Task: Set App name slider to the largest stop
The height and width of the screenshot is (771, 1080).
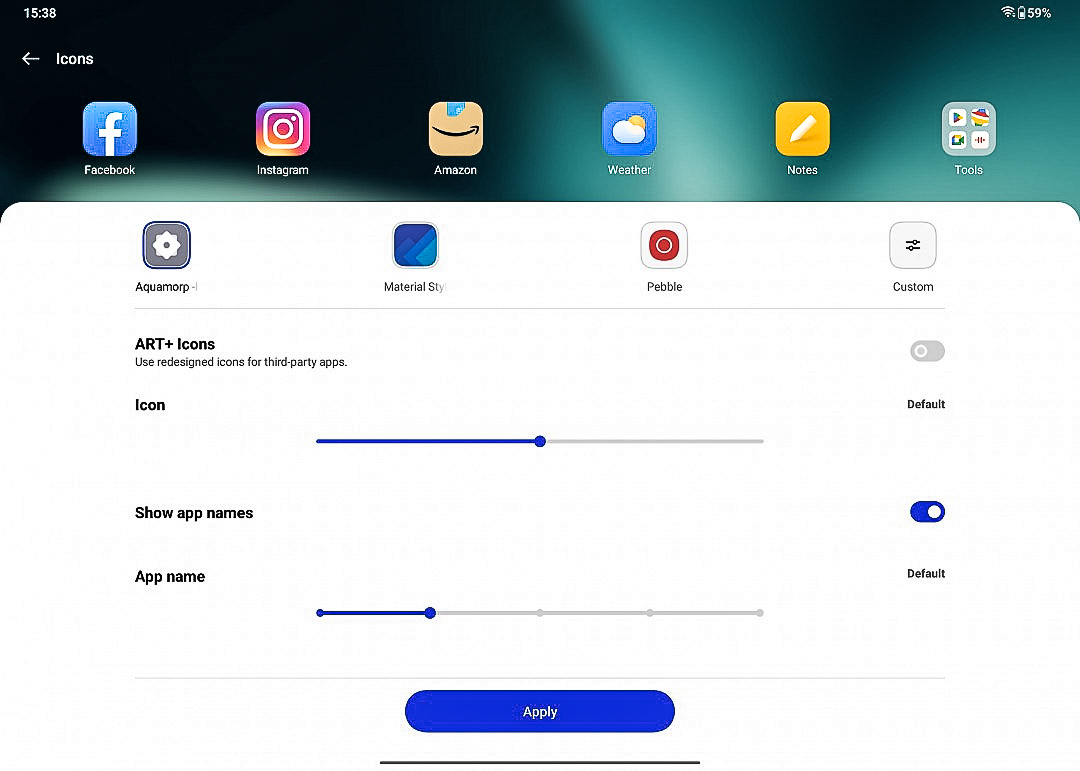Action: (x=760, y=613)
